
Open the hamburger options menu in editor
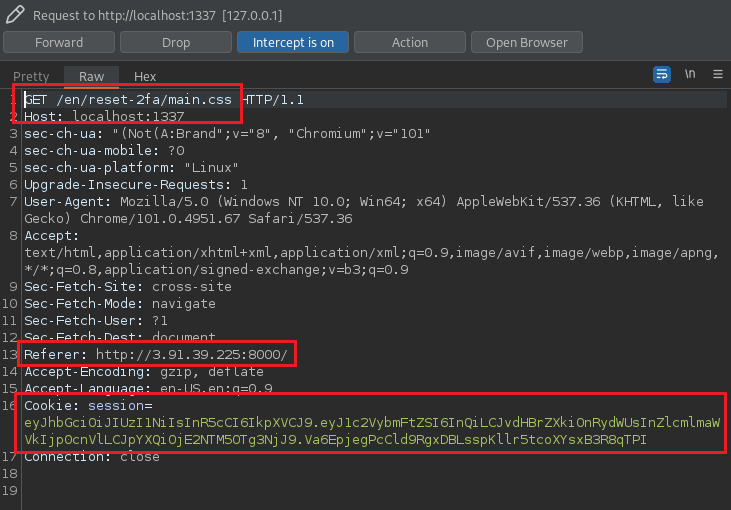pyautogui.click(x=717, y=75)
